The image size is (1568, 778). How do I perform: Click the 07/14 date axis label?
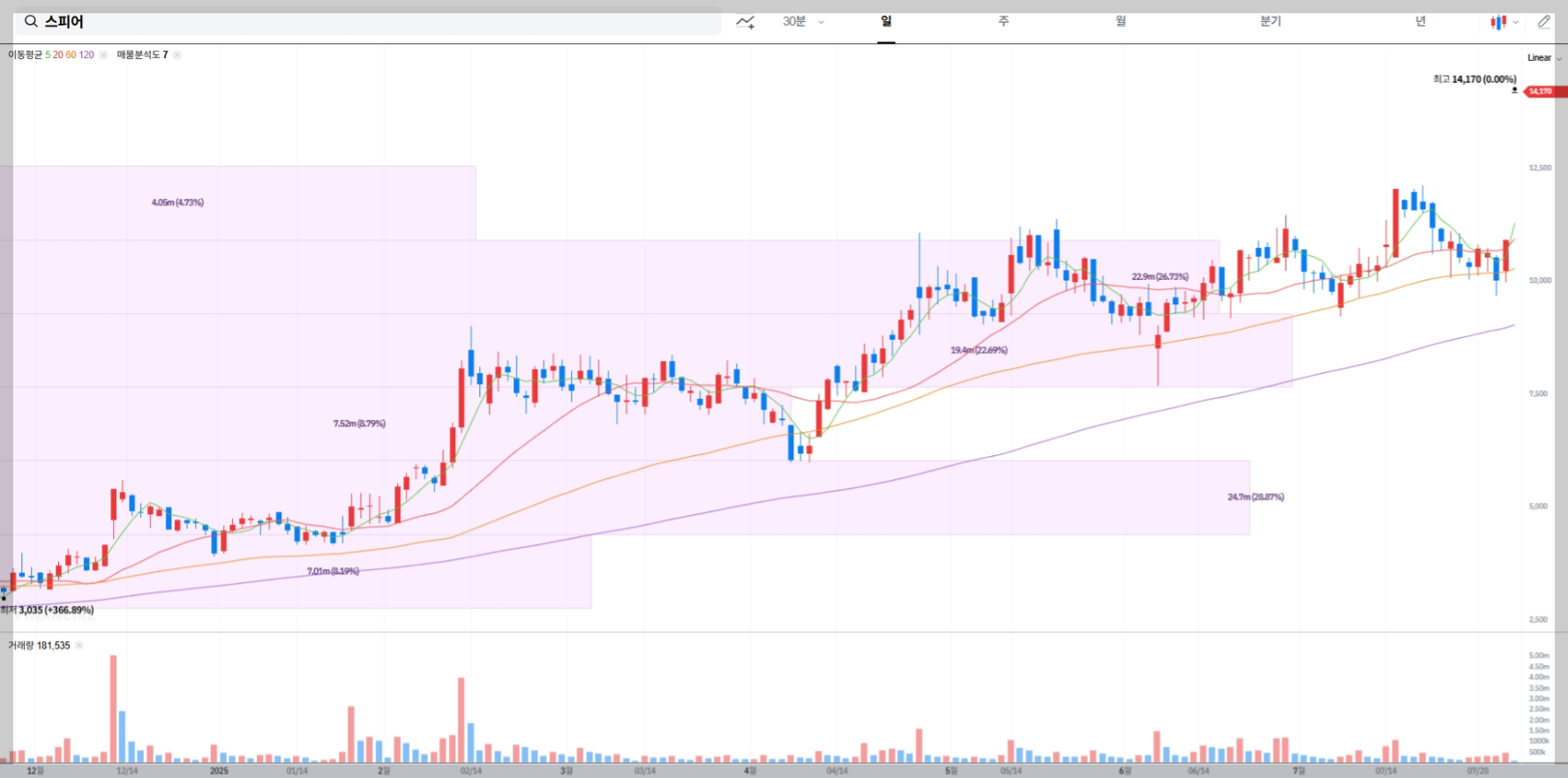tap(1386, 771)
